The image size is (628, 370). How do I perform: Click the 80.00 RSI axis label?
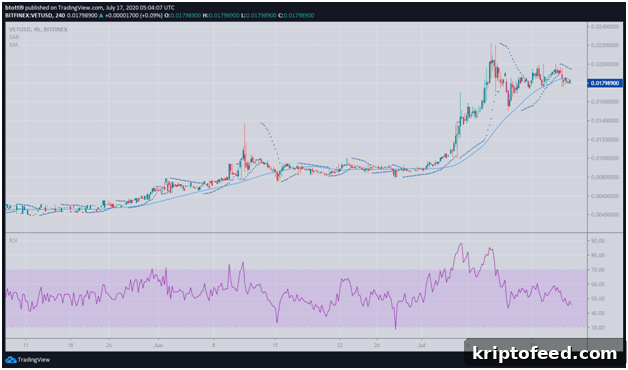pos(599,255)
